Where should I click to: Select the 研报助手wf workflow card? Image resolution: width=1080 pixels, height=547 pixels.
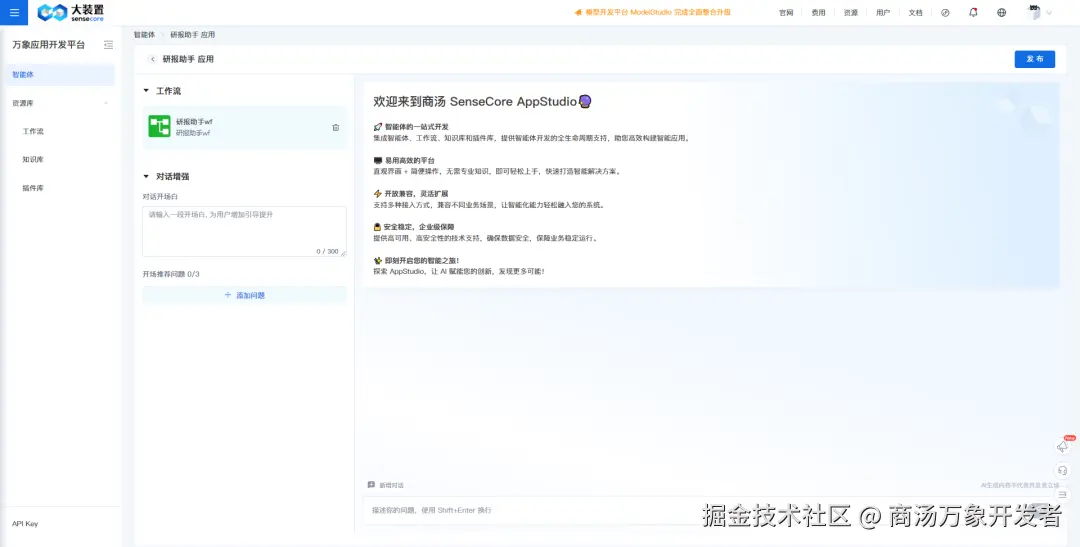click(245, 127)
